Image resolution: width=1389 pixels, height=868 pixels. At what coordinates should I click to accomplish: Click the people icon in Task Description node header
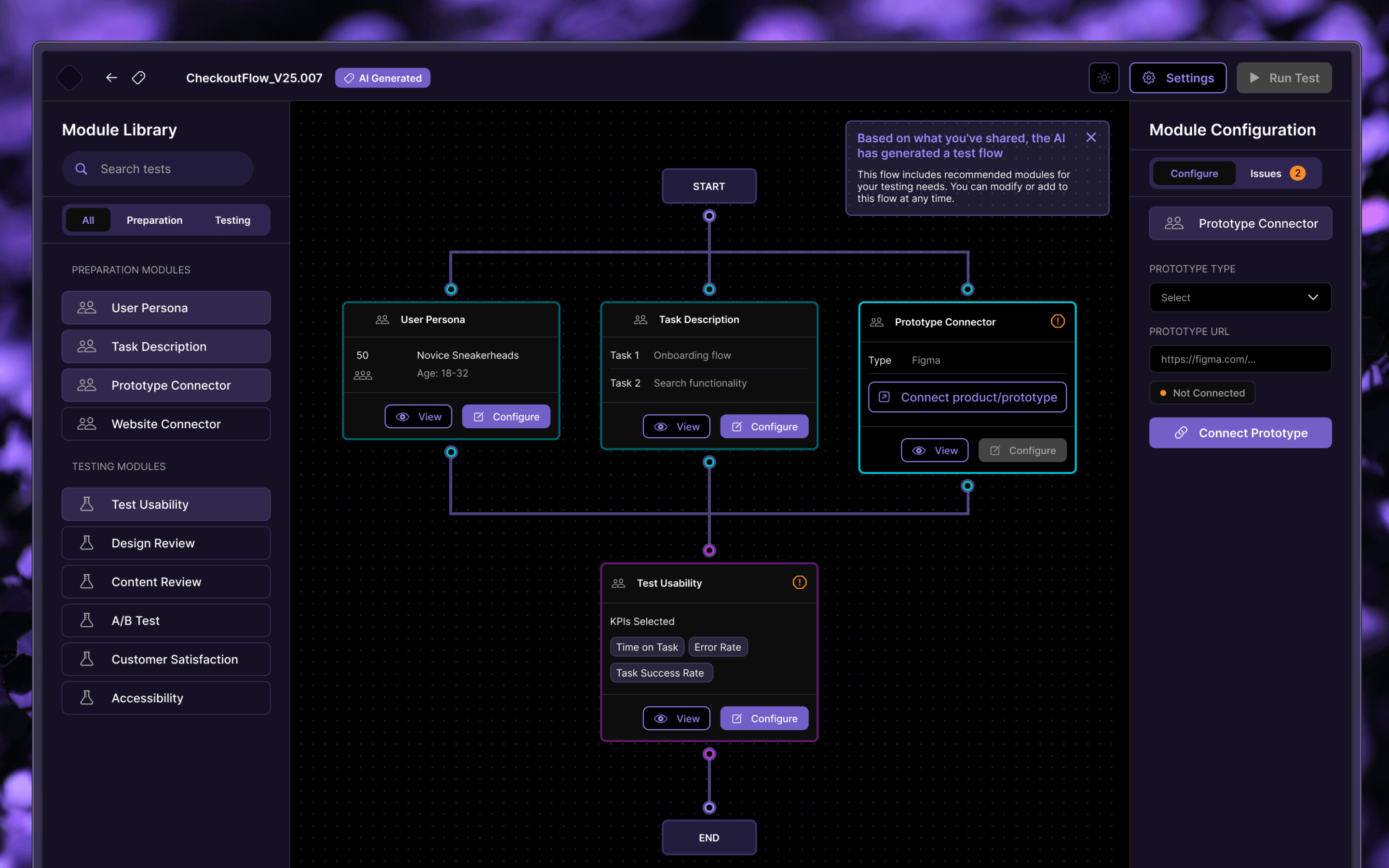click(x=640, y=320)
